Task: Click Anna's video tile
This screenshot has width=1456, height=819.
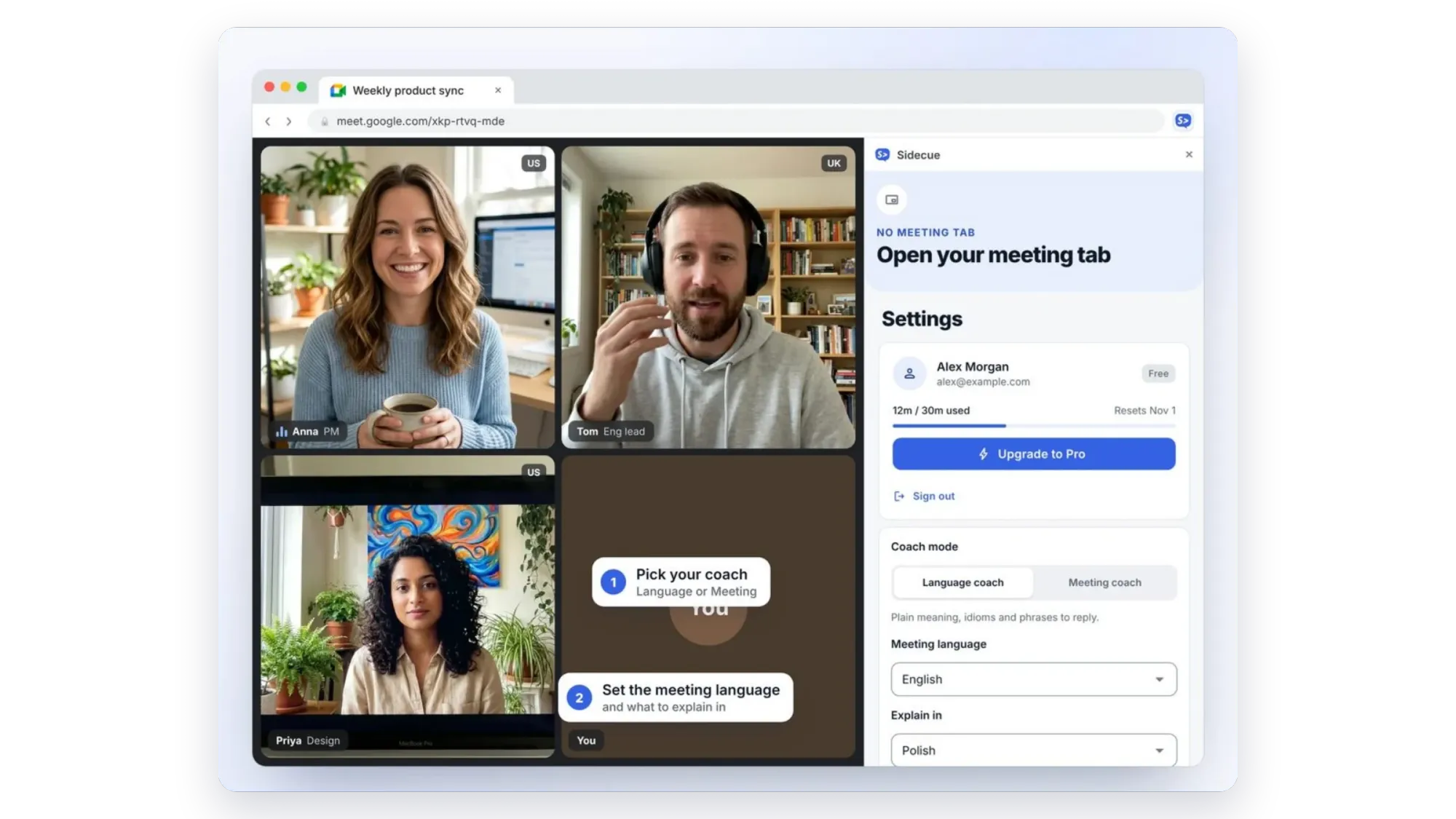Action: click(408, 297)
